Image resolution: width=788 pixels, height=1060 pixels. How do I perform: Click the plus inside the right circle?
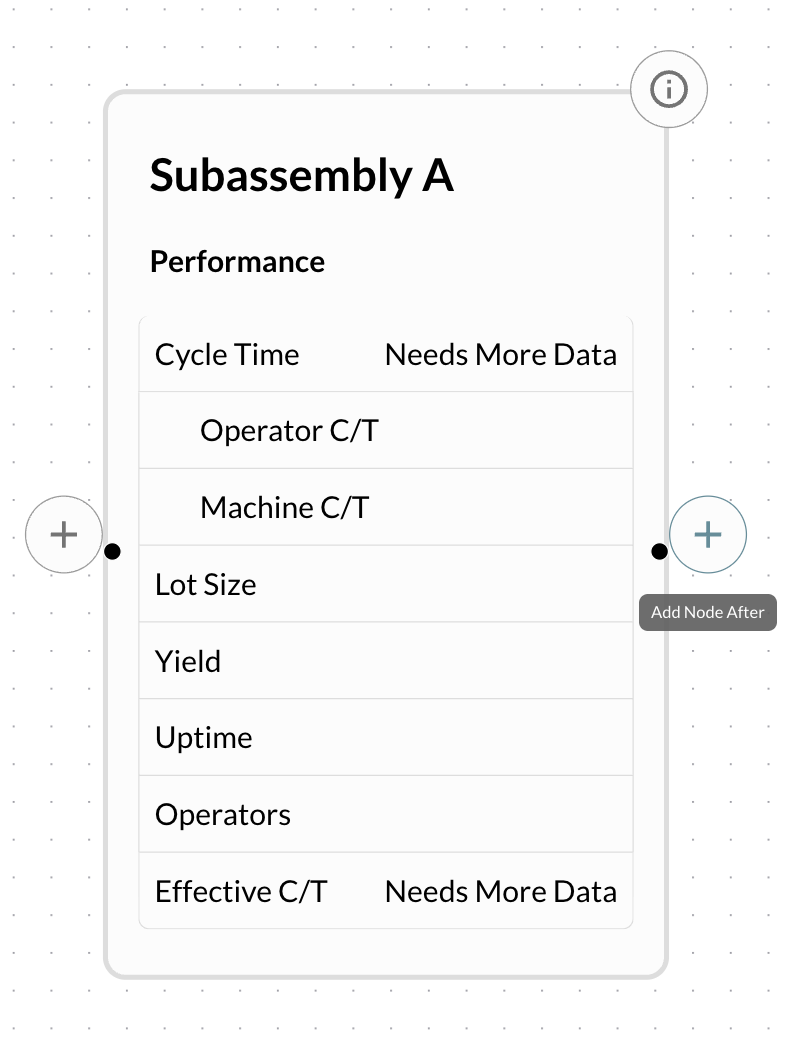point(707,534)
